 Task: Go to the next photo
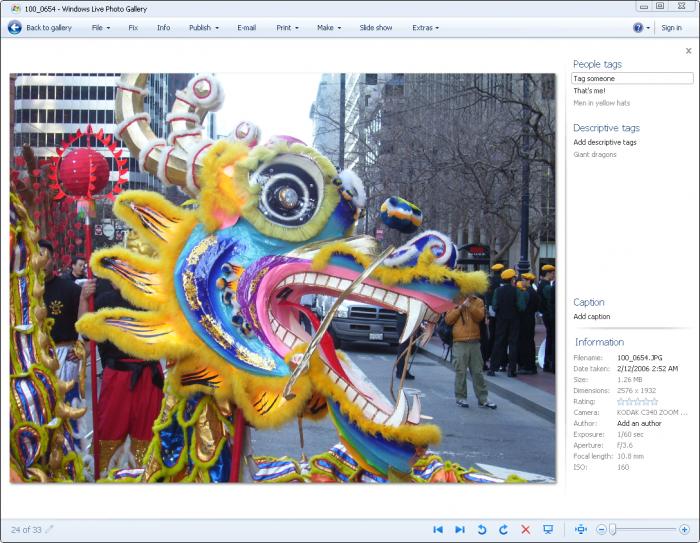click(459, 529)
